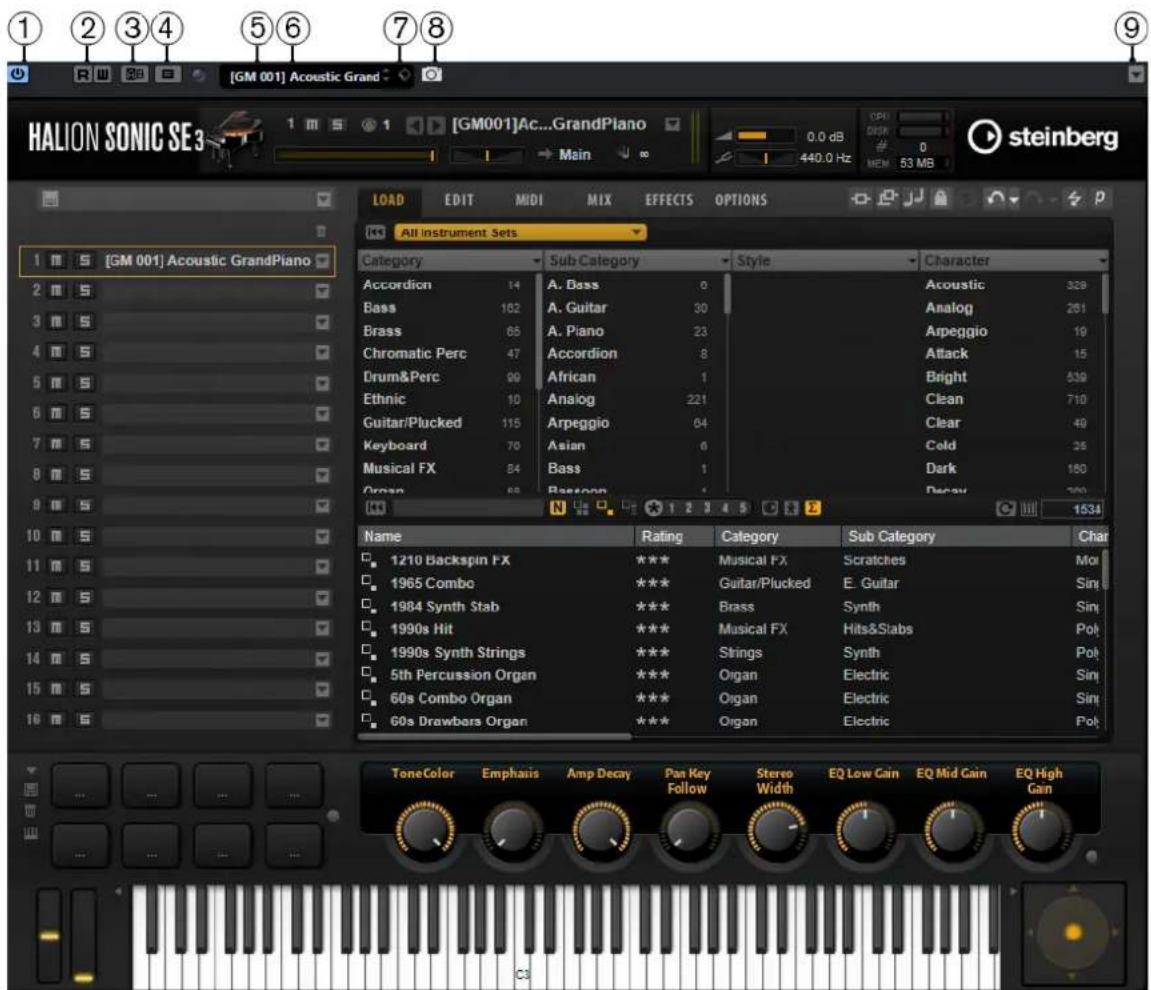Click the trash icon above slot list
Screen dimensions: 1151x990
point(321,232)
